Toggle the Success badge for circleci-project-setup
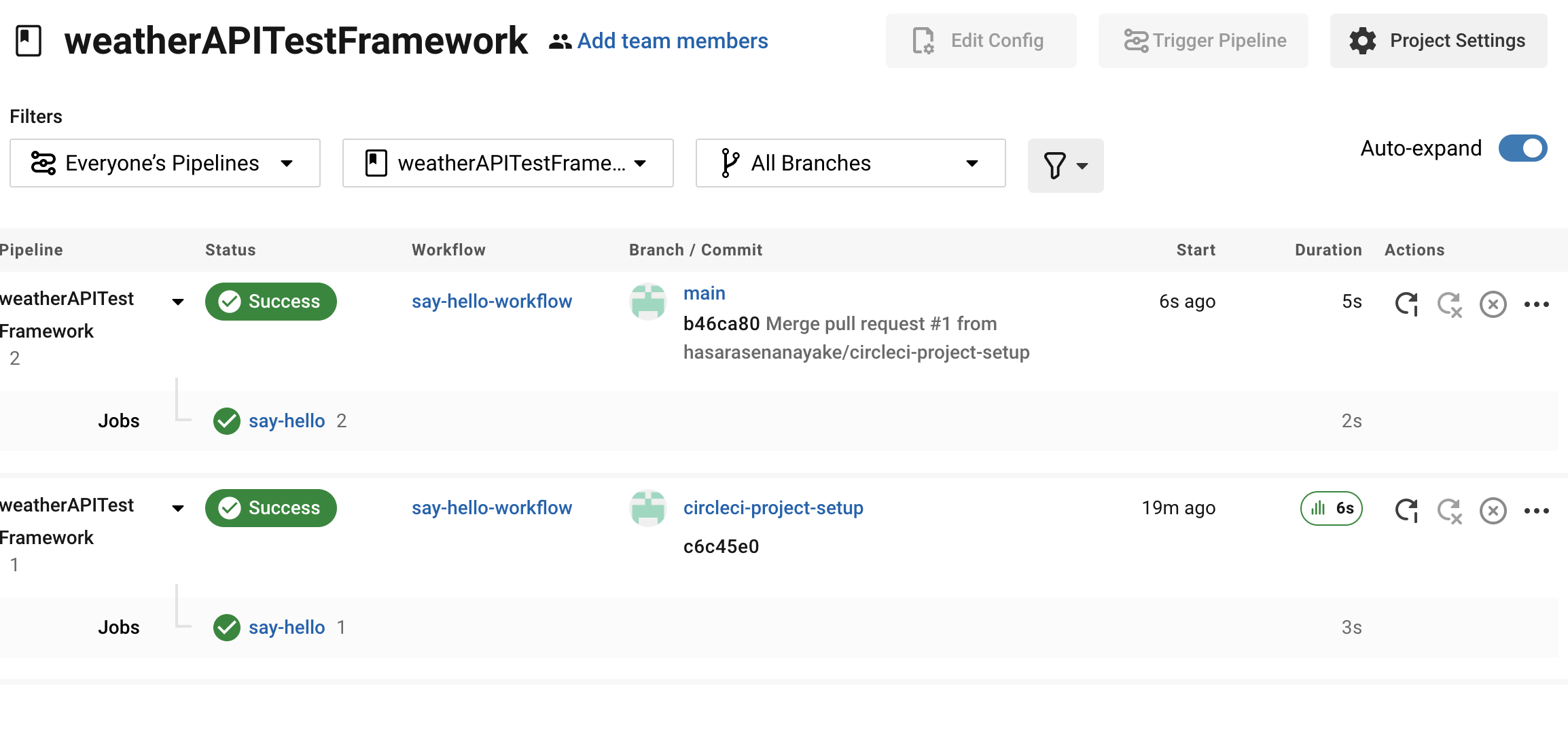 (x=270, y=508)
